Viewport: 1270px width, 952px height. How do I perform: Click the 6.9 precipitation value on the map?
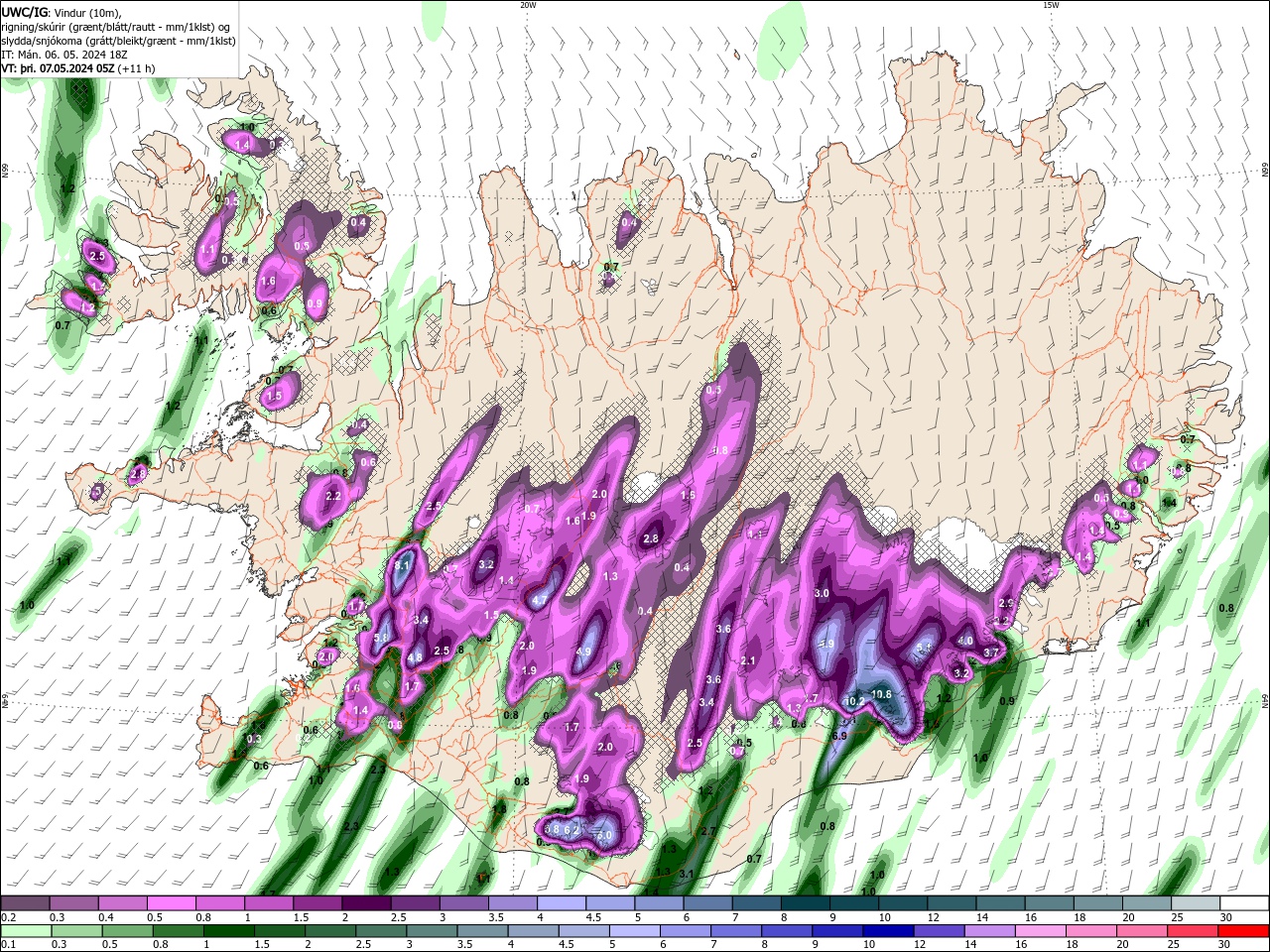(838, 736)
